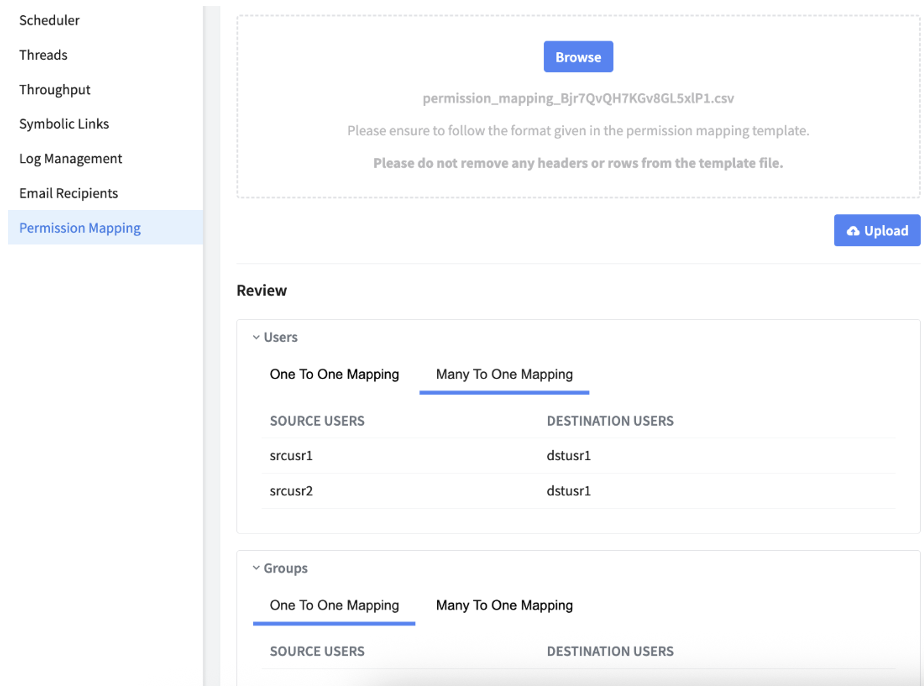This screenshot has width=924, height=692.
Task: Open Scheduler in the sidebar
Action: (49, 20)
